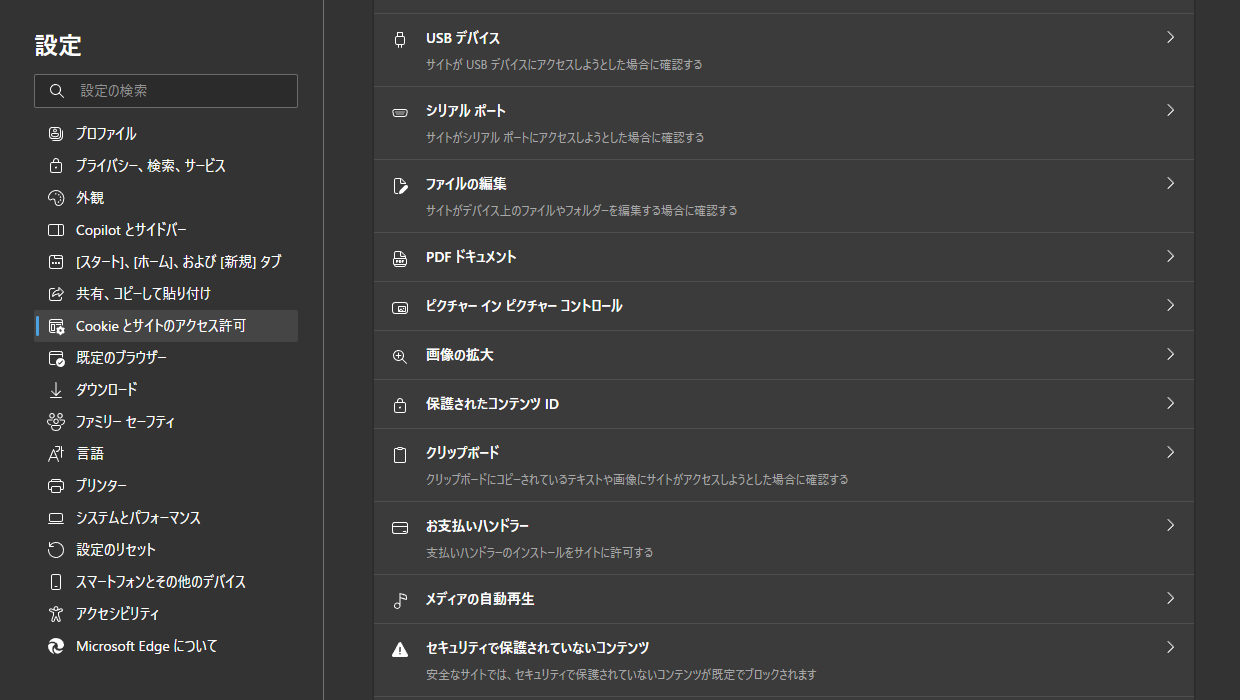This screenshot has height=700, width=1240.
Task: Expand クリップボード settings with the arrow
Action: 1170,452
